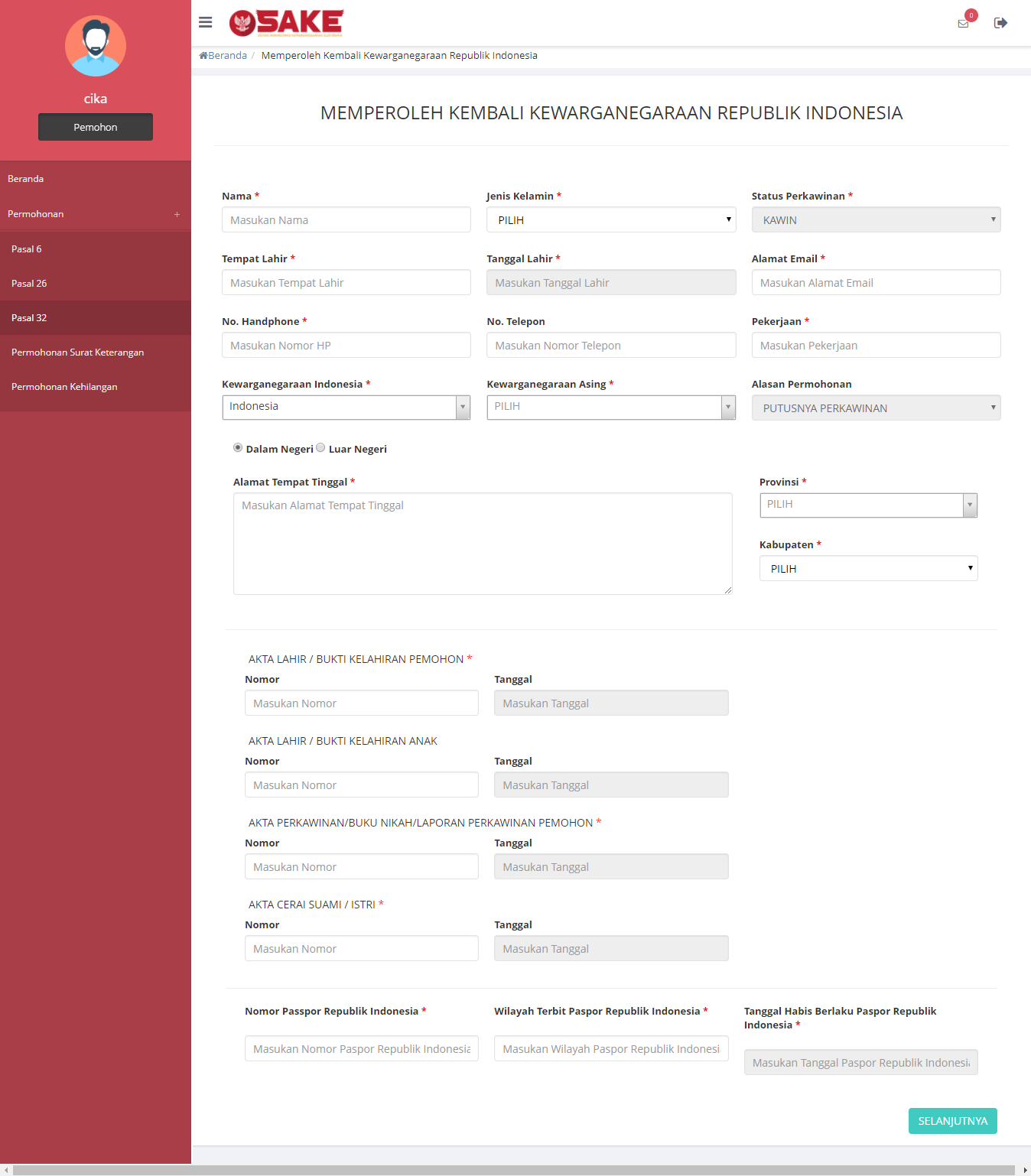
Task: Open Permohonan Kehilangan menu item
Action: [x=96, y=386]
